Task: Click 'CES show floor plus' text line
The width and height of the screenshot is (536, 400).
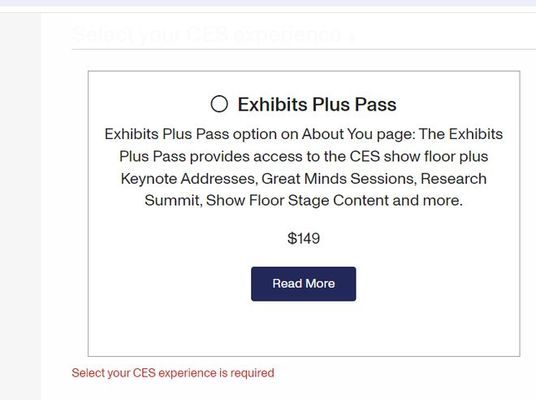Action: [418, 156]
